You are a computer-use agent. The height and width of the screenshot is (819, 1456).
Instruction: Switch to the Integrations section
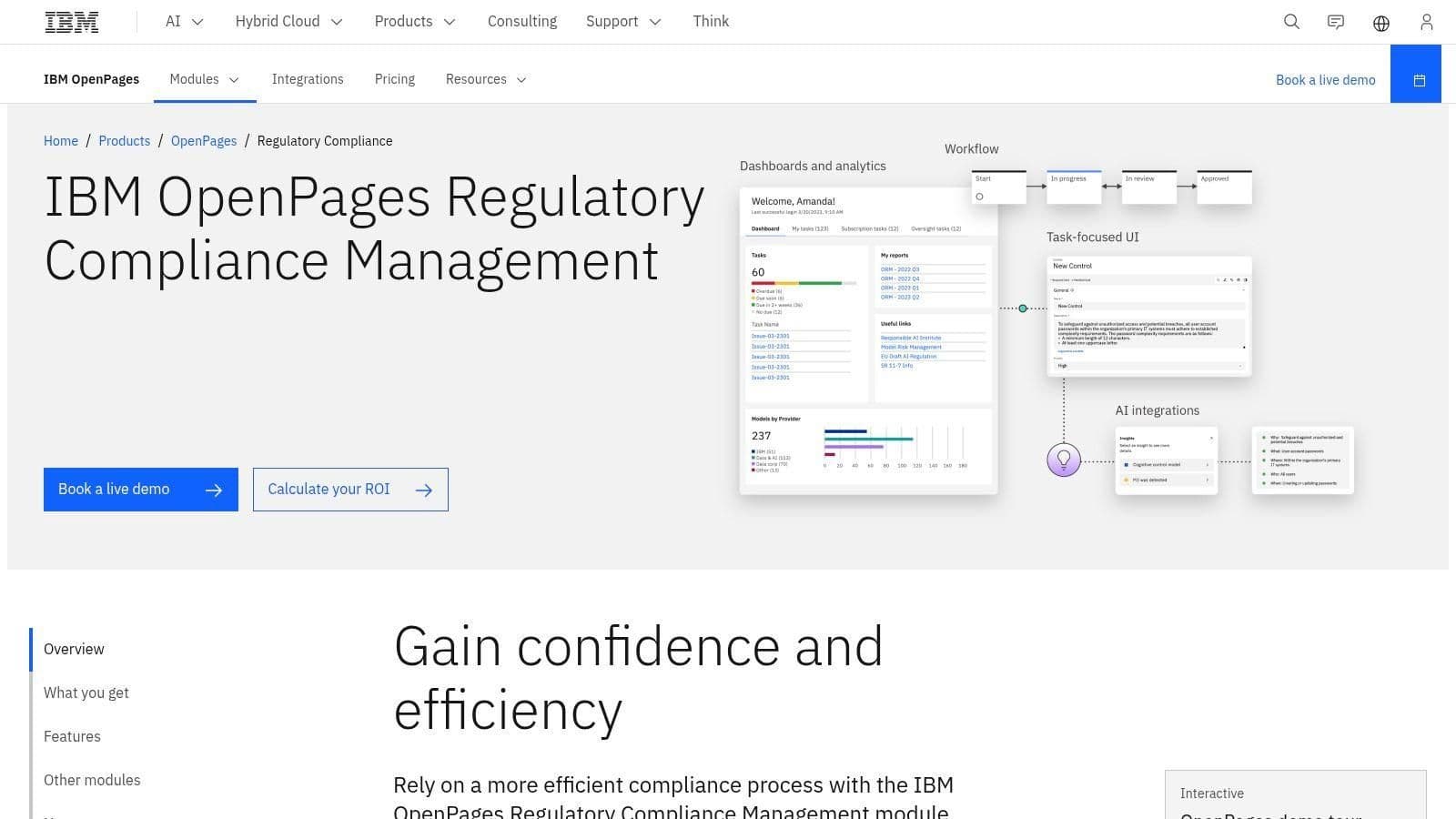point(308,79)
